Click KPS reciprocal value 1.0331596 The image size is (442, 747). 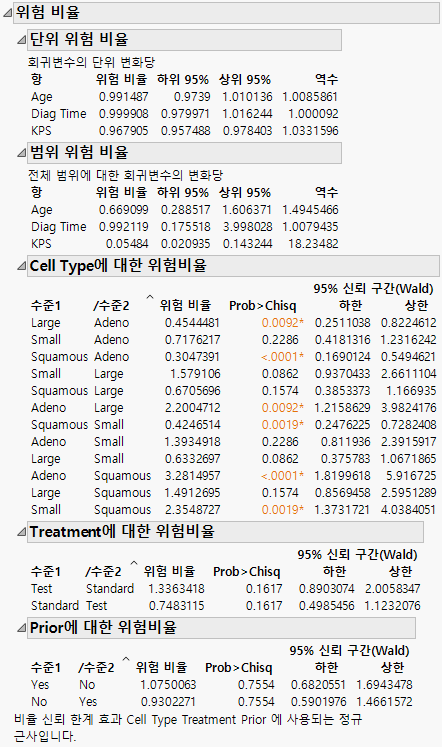(x=310, y=131)
